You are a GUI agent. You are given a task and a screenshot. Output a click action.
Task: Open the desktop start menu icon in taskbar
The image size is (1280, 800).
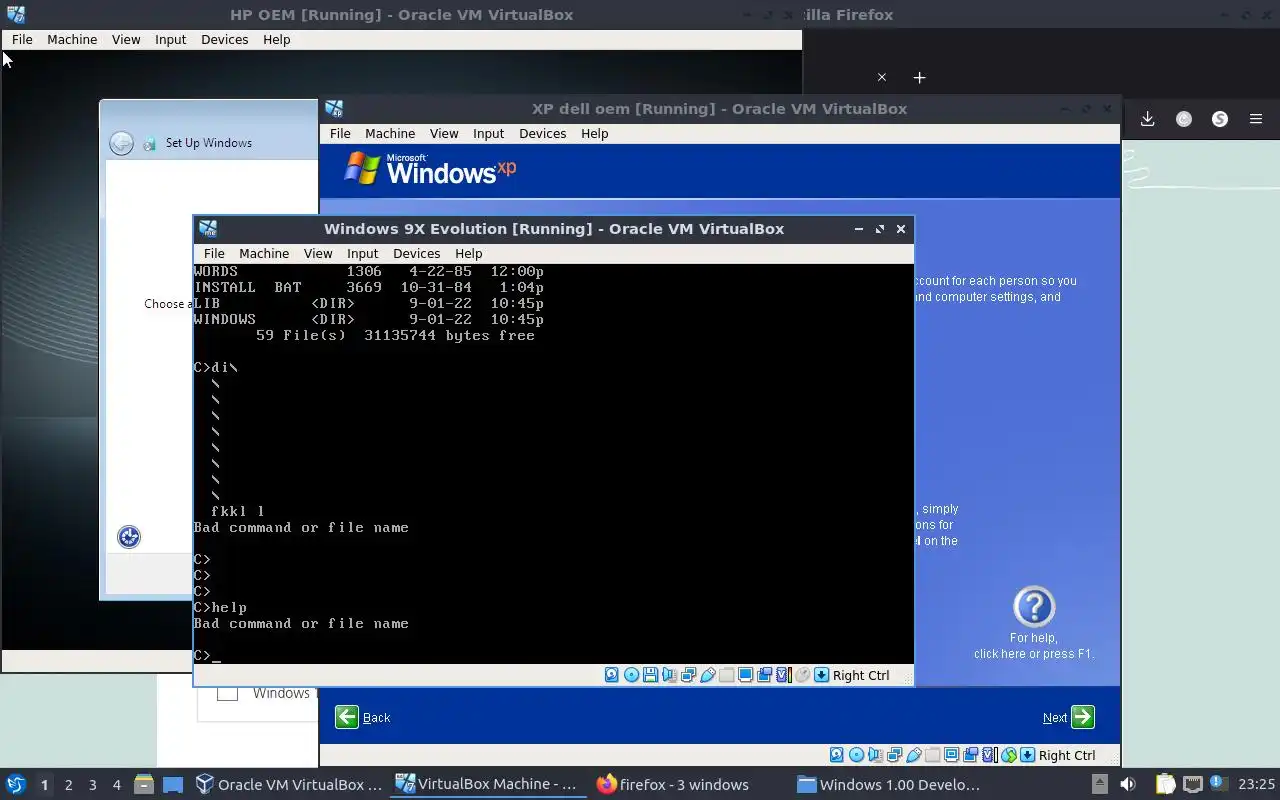point(16,784)
